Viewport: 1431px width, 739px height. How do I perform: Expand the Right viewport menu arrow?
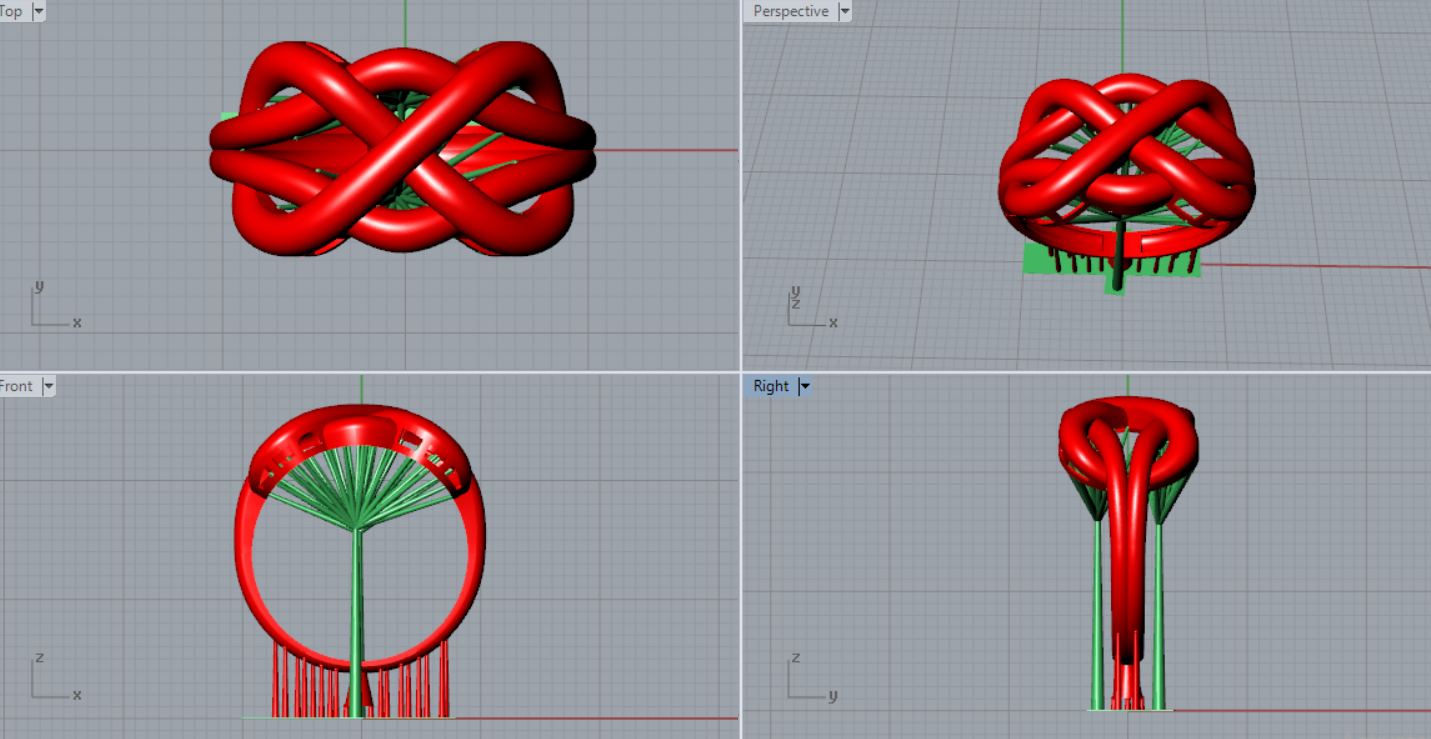point(804,386)
